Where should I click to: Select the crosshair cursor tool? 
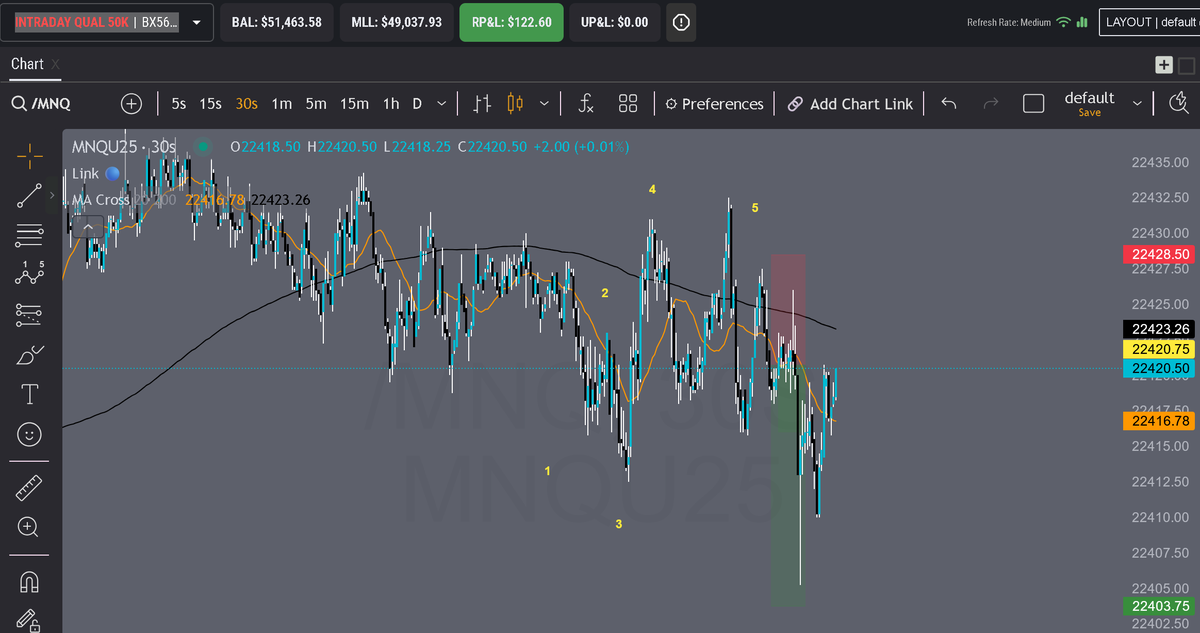point(29,155)
